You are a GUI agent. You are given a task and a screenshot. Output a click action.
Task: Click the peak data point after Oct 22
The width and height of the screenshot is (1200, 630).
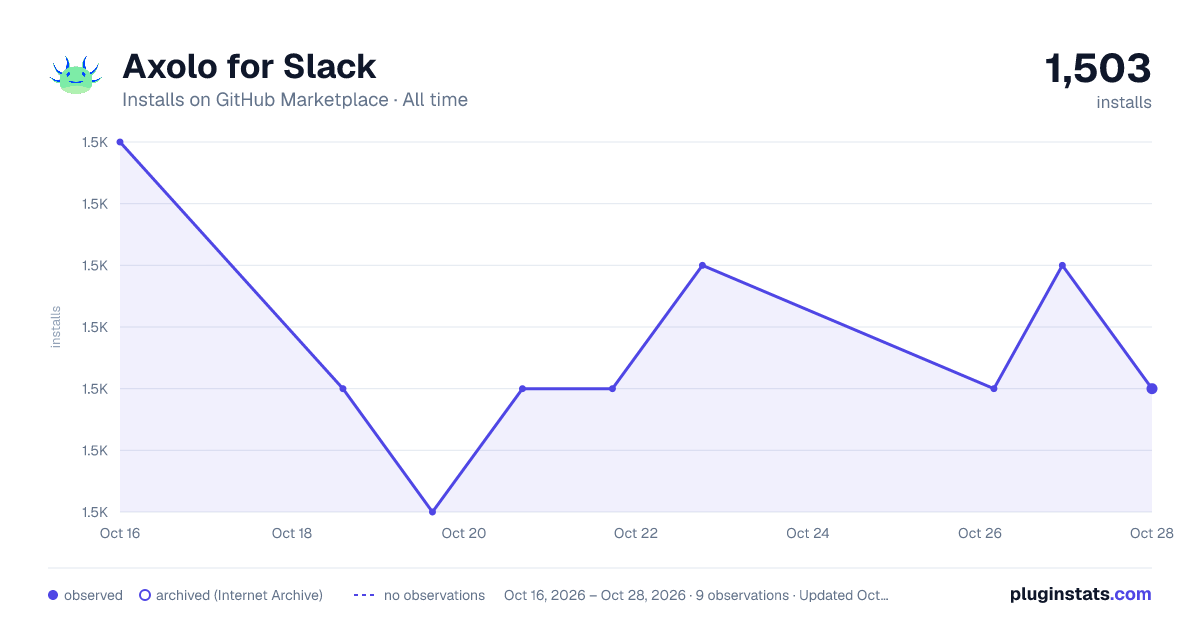[702, 265]
